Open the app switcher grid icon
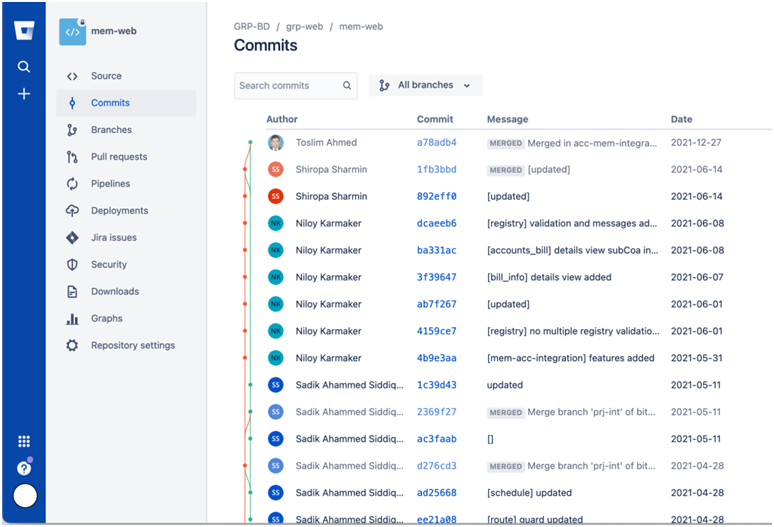The image size is (774, 527). (x=24, y=441)
